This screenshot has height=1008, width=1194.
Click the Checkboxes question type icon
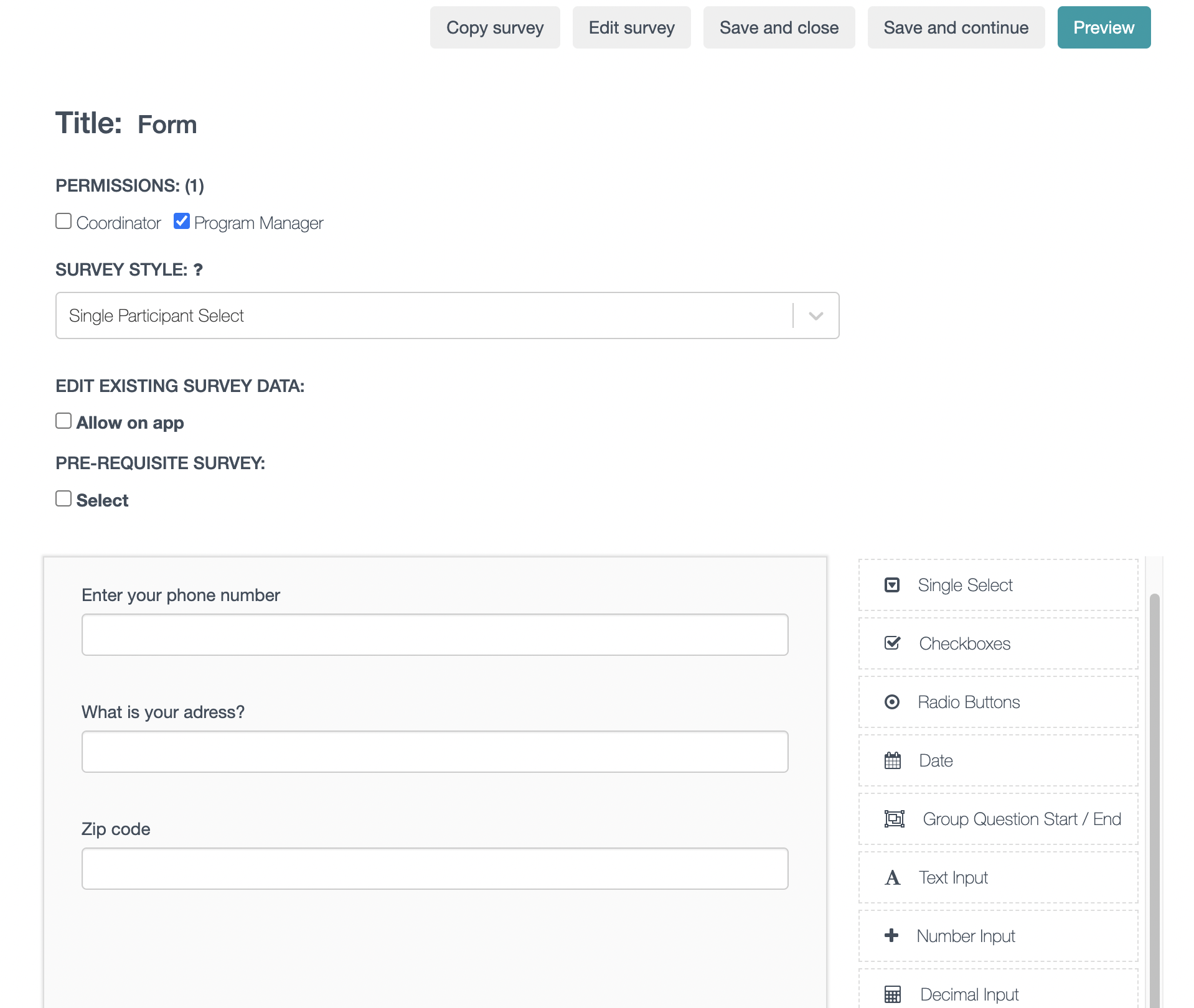click(892, 643)
